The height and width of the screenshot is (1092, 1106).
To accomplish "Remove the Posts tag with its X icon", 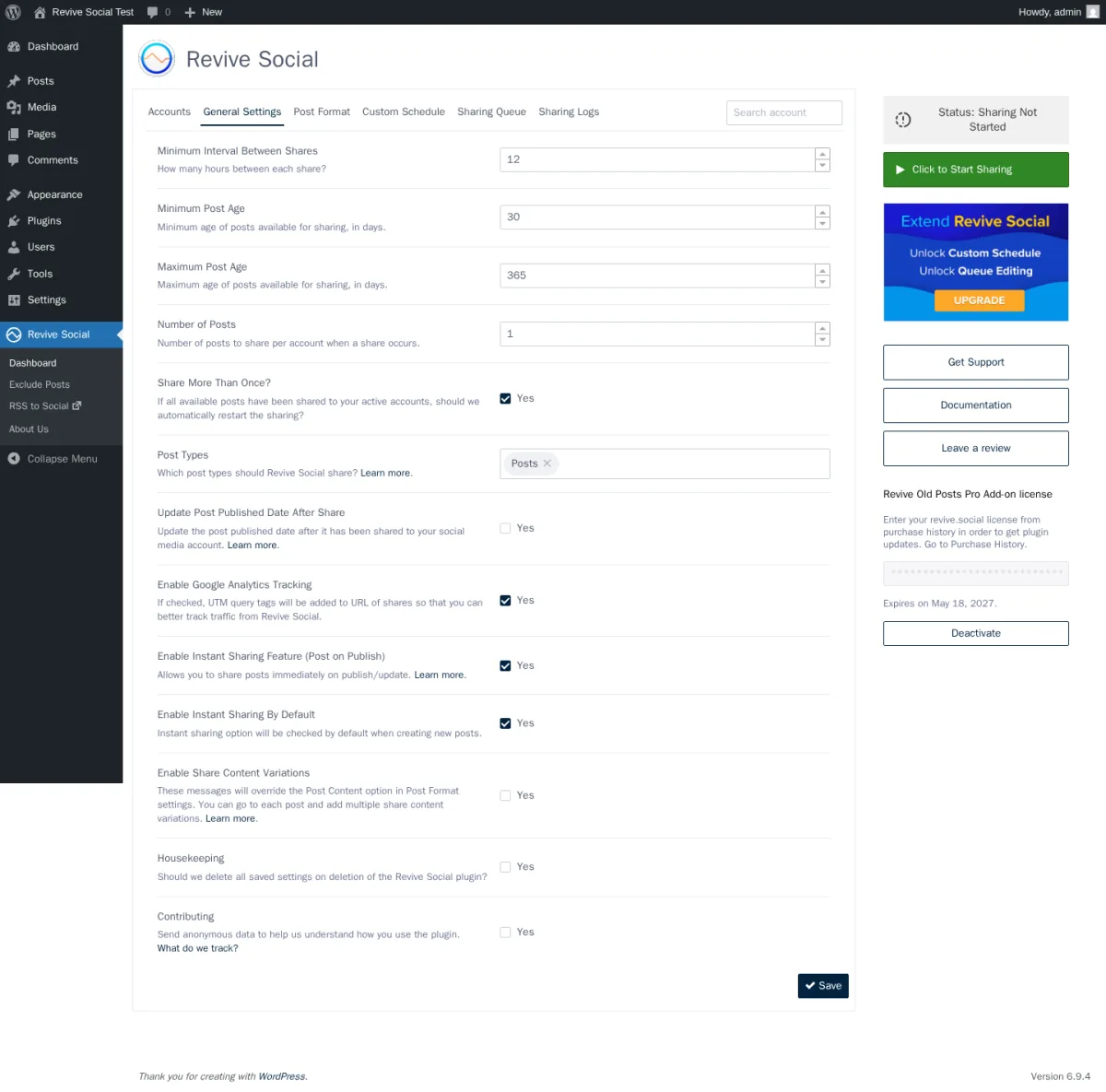I will [x=547, y=464].
